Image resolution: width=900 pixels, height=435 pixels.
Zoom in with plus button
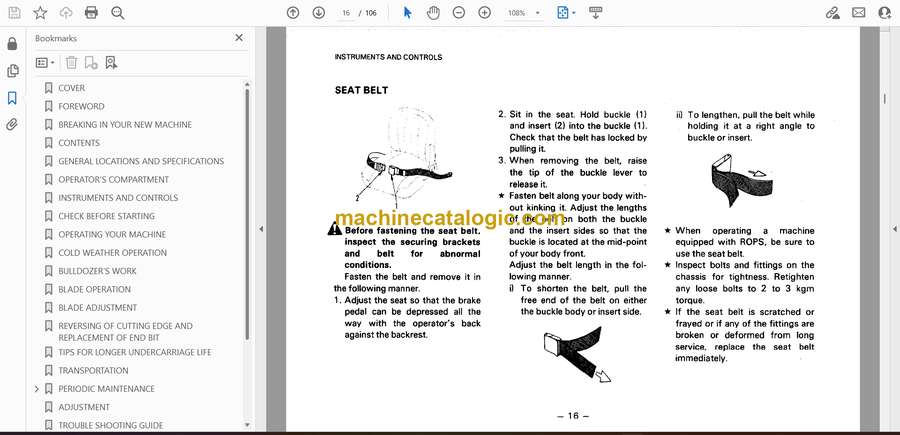tap(484, 13)
